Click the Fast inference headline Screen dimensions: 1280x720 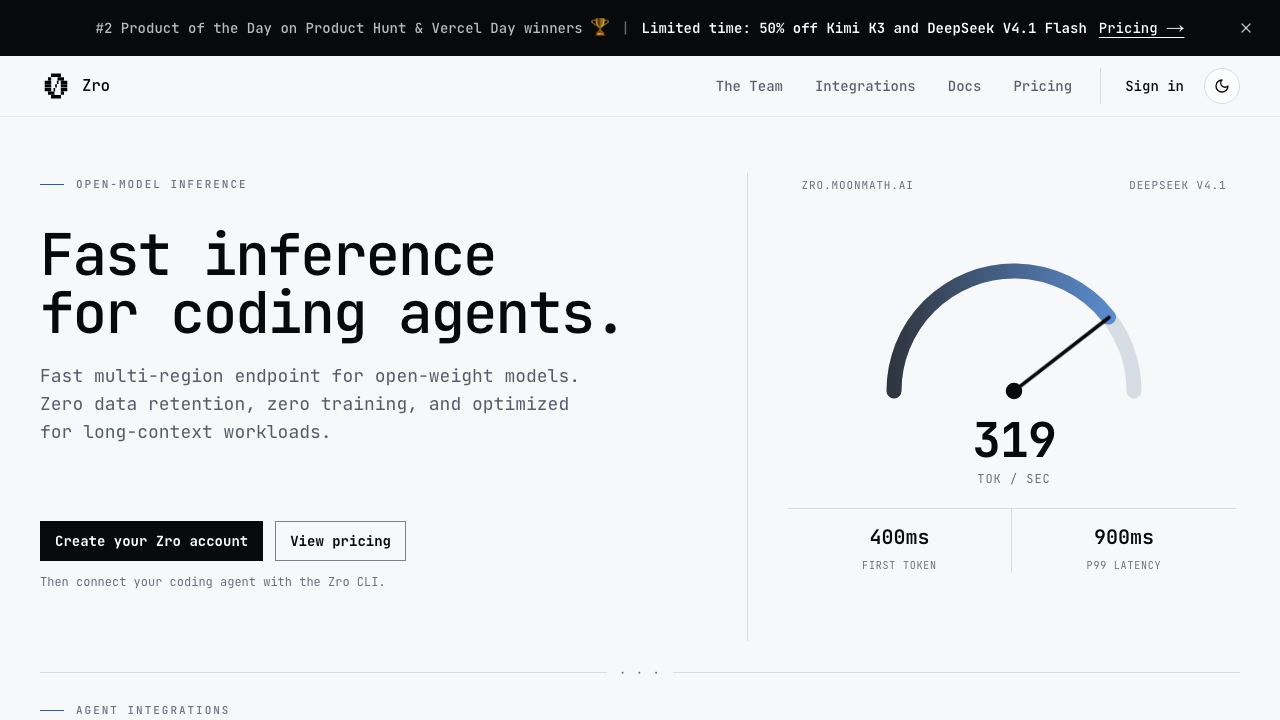pos(331,284)
